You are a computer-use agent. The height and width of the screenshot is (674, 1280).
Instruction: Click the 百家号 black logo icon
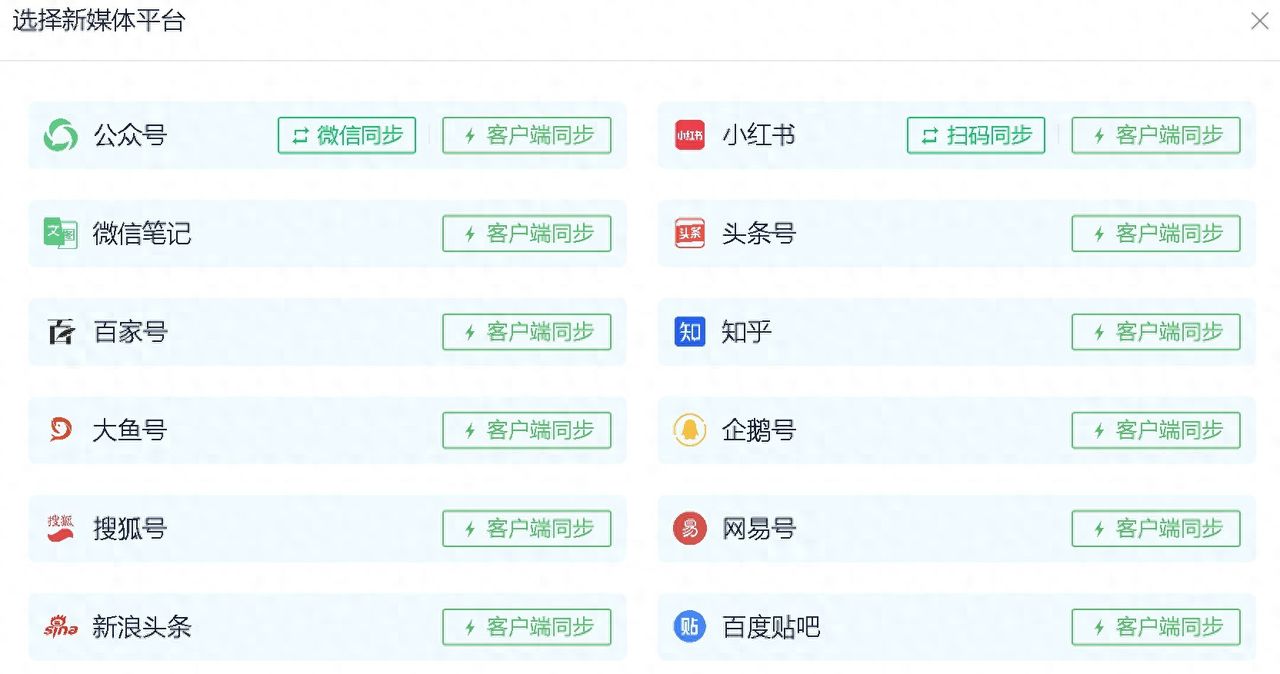(61, 332)
